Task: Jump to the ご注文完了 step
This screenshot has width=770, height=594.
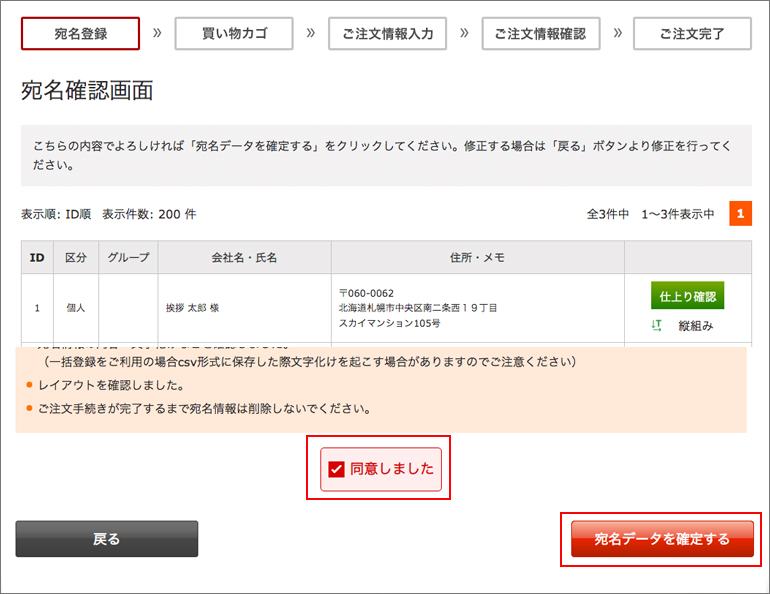Action: coord(692,33)
